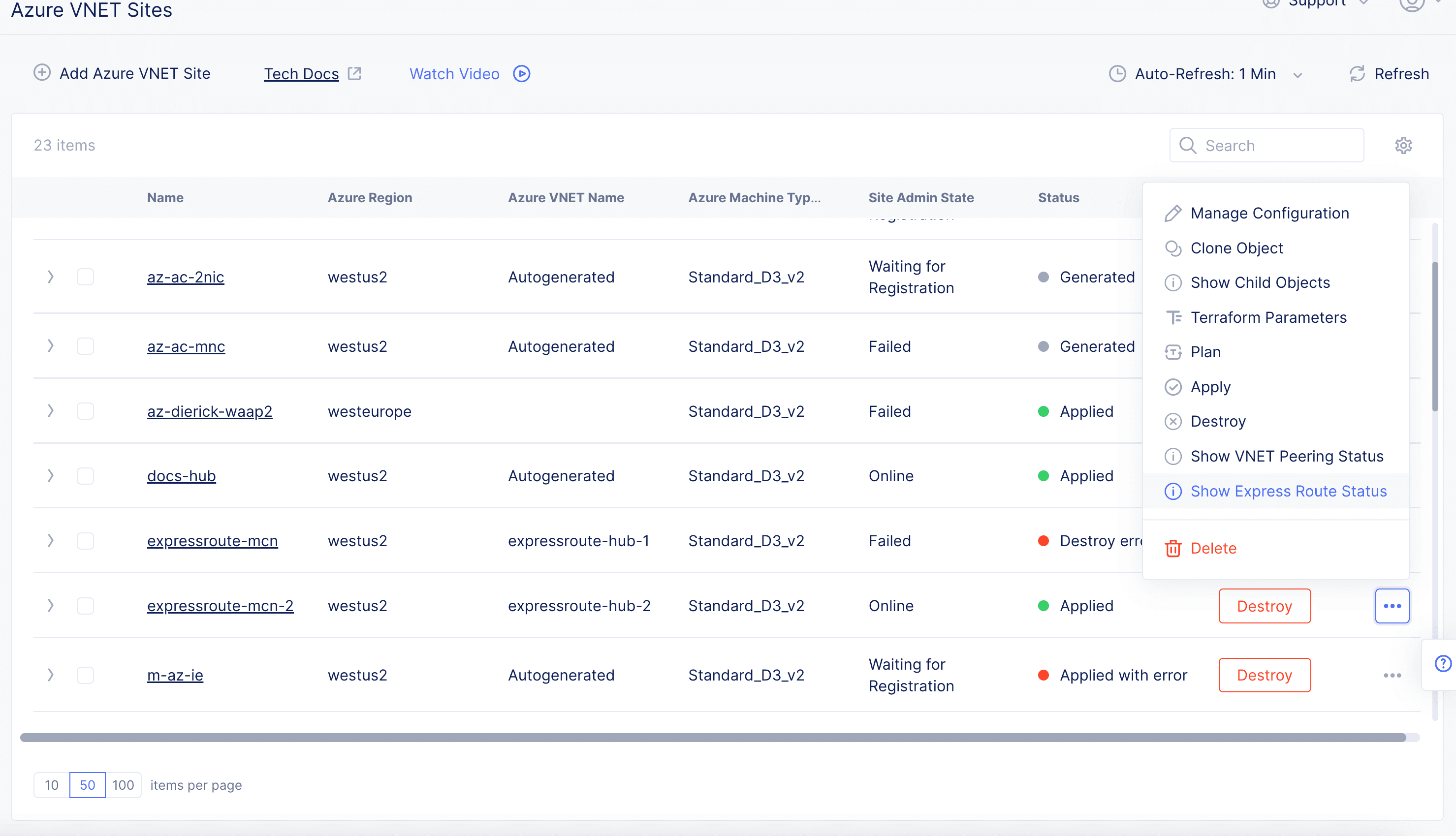Click the red trash icon for Delete
The image size is (1456, 836).
pos(1173,549)
